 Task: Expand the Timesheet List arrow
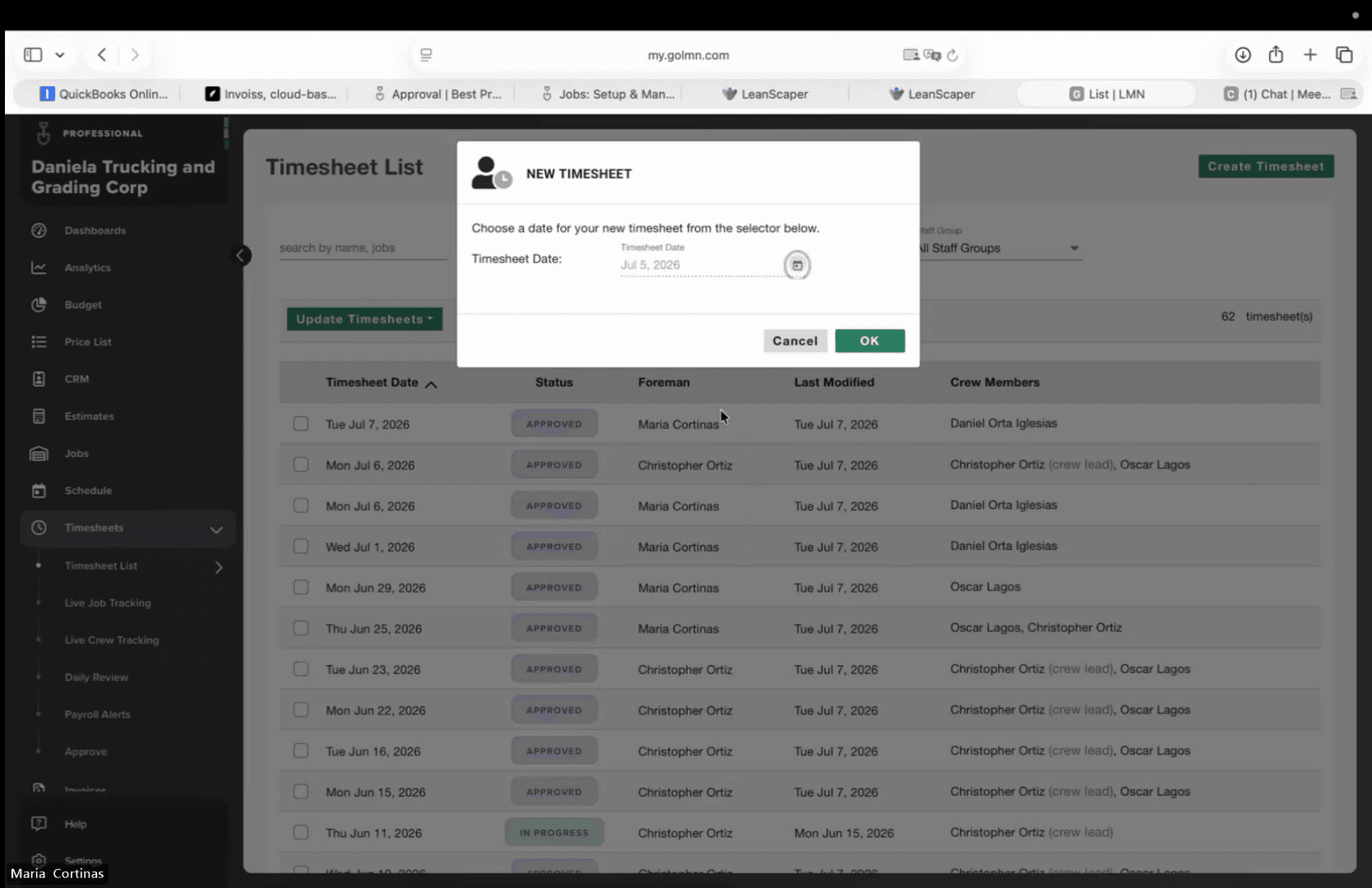219,567
